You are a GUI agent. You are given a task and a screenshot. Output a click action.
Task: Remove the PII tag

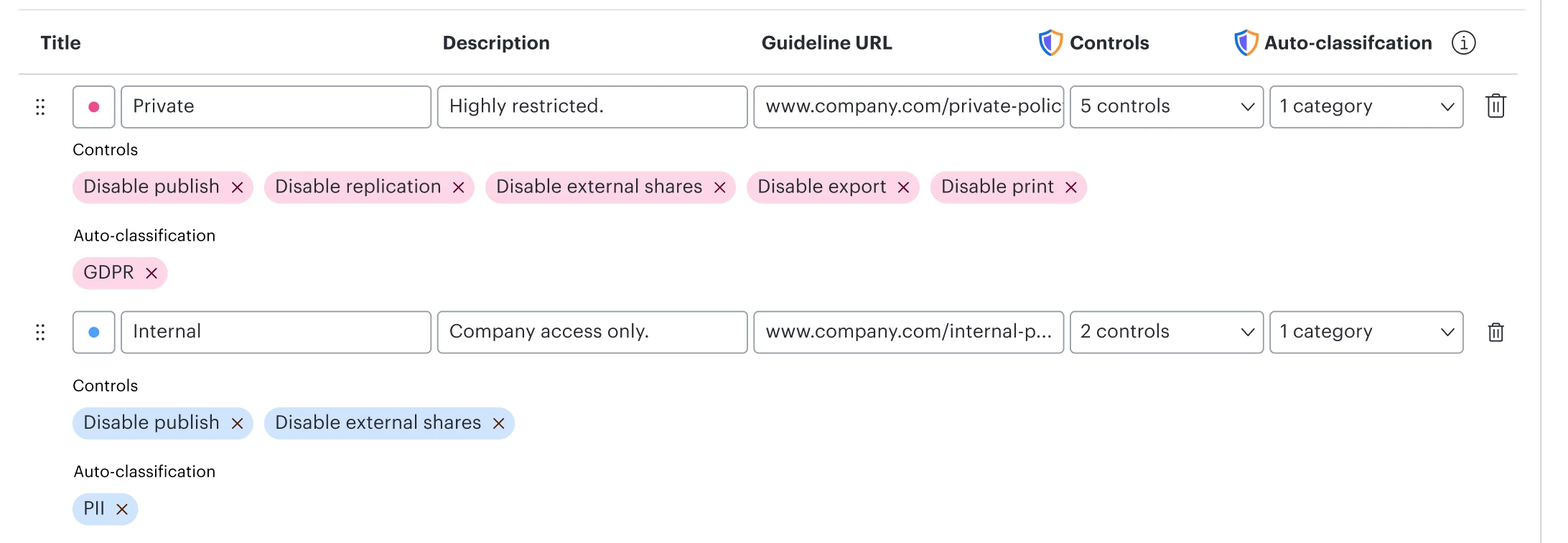[122, 509]
